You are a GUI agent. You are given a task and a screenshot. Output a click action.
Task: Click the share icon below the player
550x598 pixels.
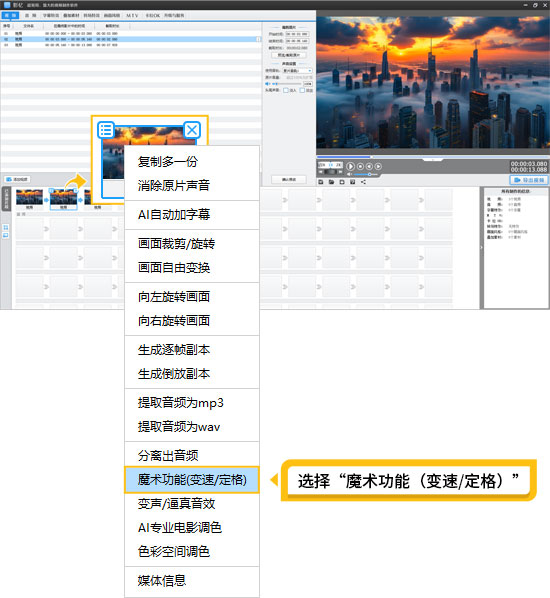pyautogui.click(x=363, y=182)
